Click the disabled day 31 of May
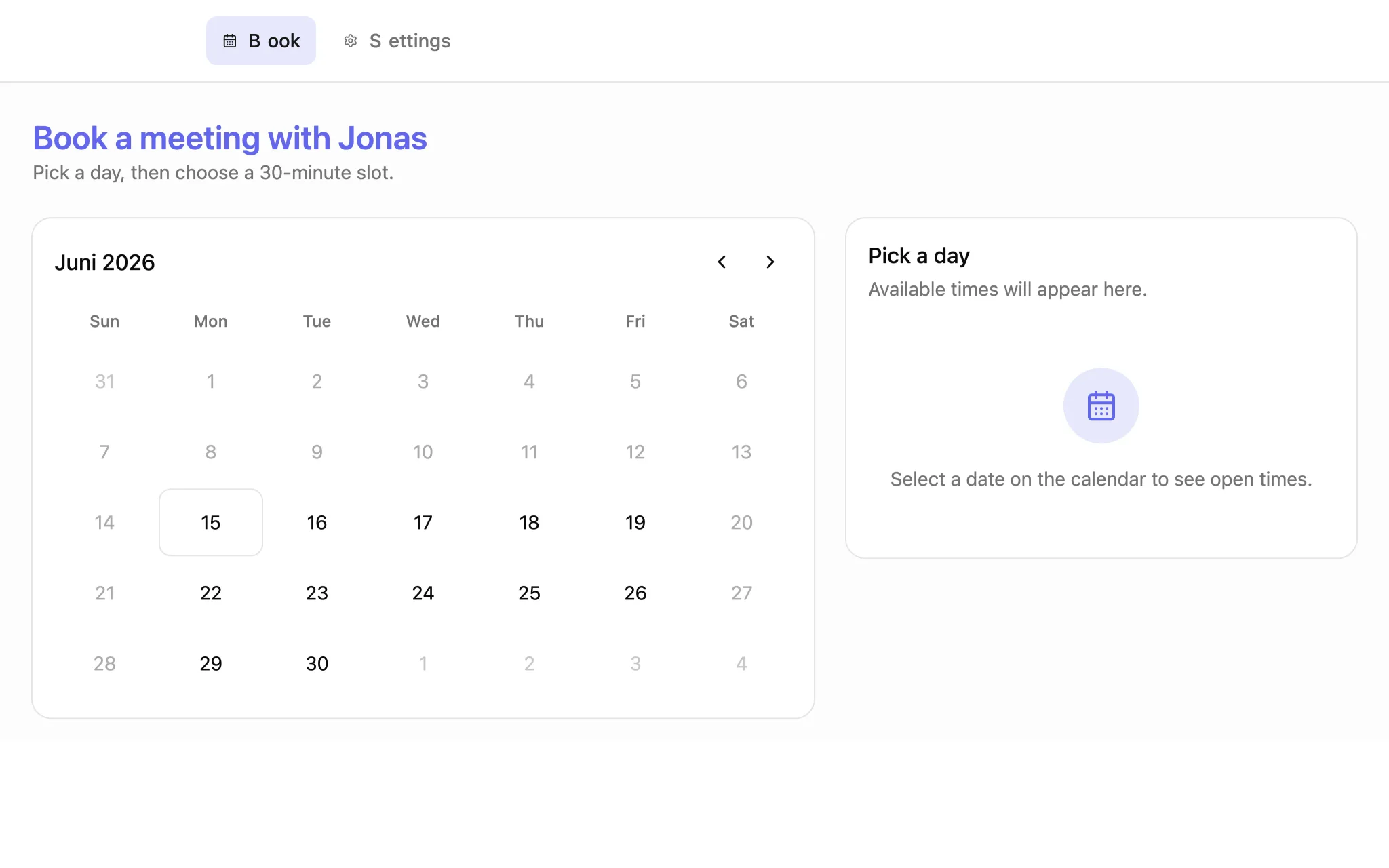Screen dimensions: 1389x868 (x=104, y=381)
